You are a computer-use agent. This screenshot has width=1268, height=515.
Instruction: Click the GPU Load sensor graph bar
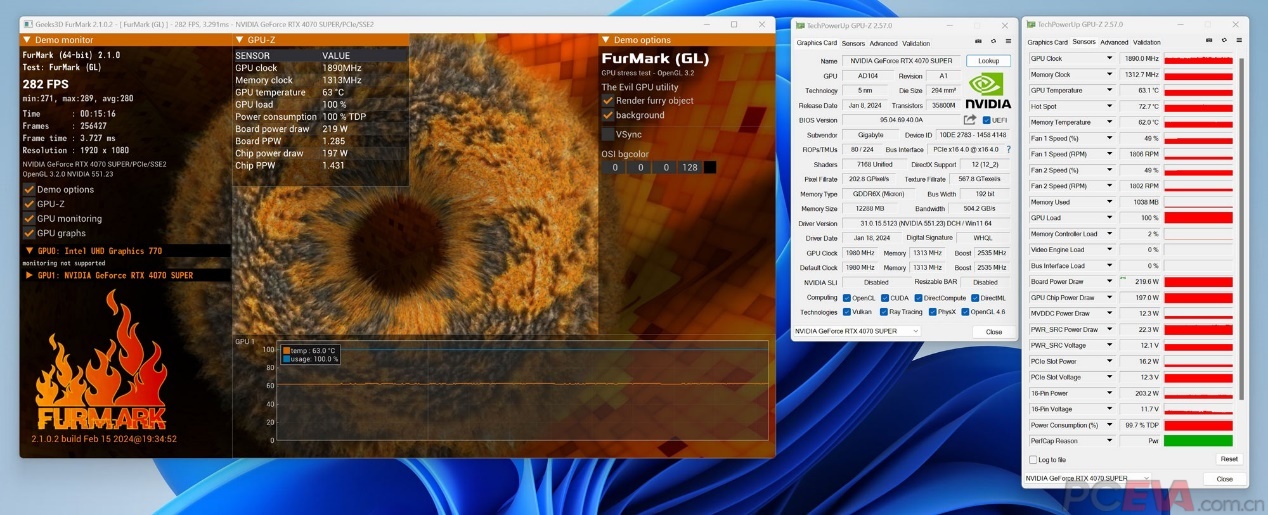(x=1198, y=218)
